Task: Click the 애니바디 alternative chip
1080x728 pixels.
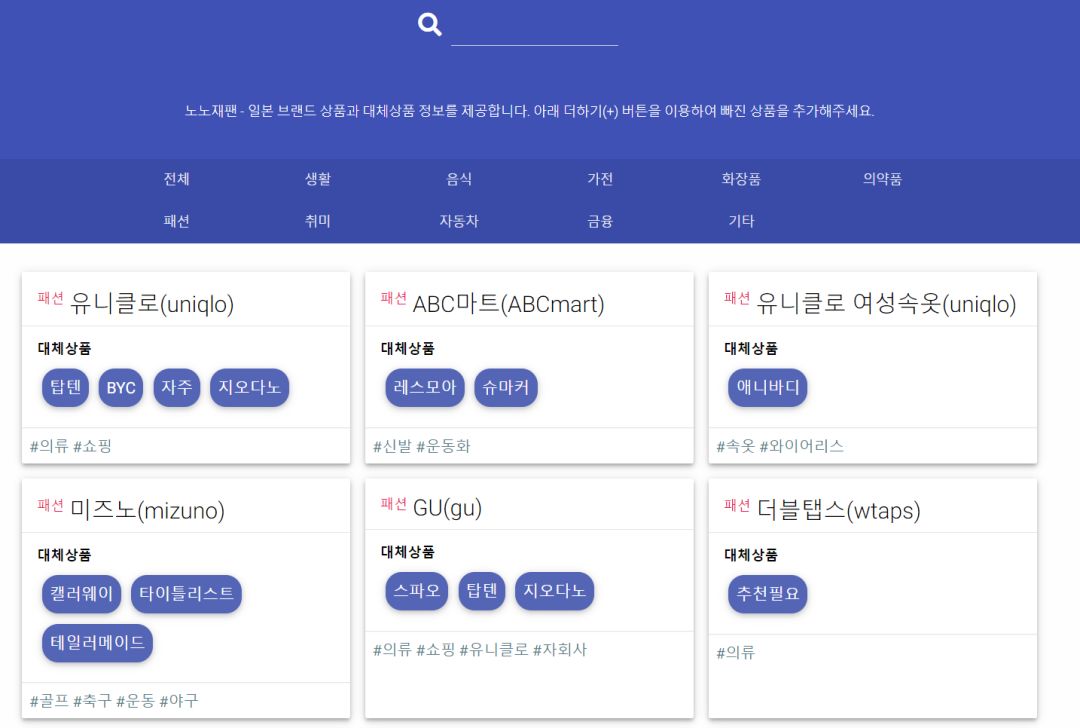Action: tap(767, 388)
